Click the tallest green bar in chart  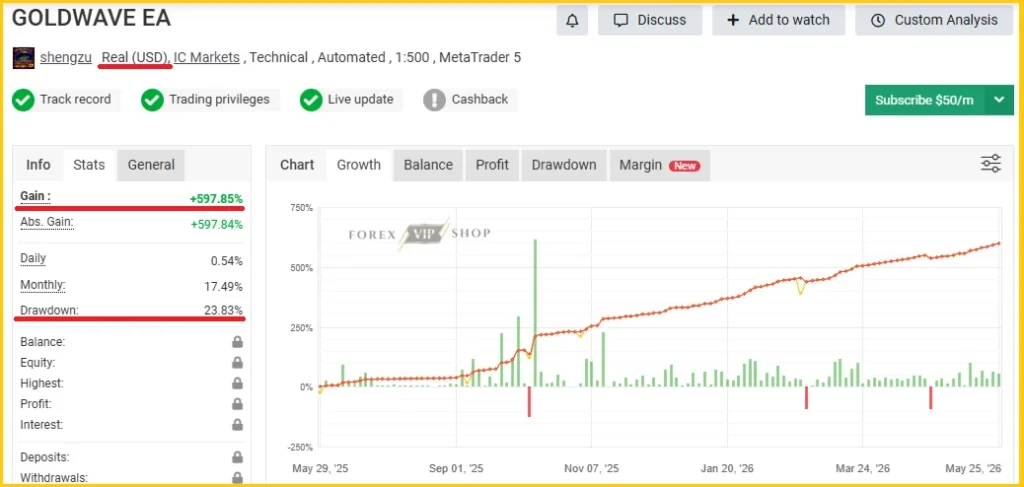click(x=535, y=313)
